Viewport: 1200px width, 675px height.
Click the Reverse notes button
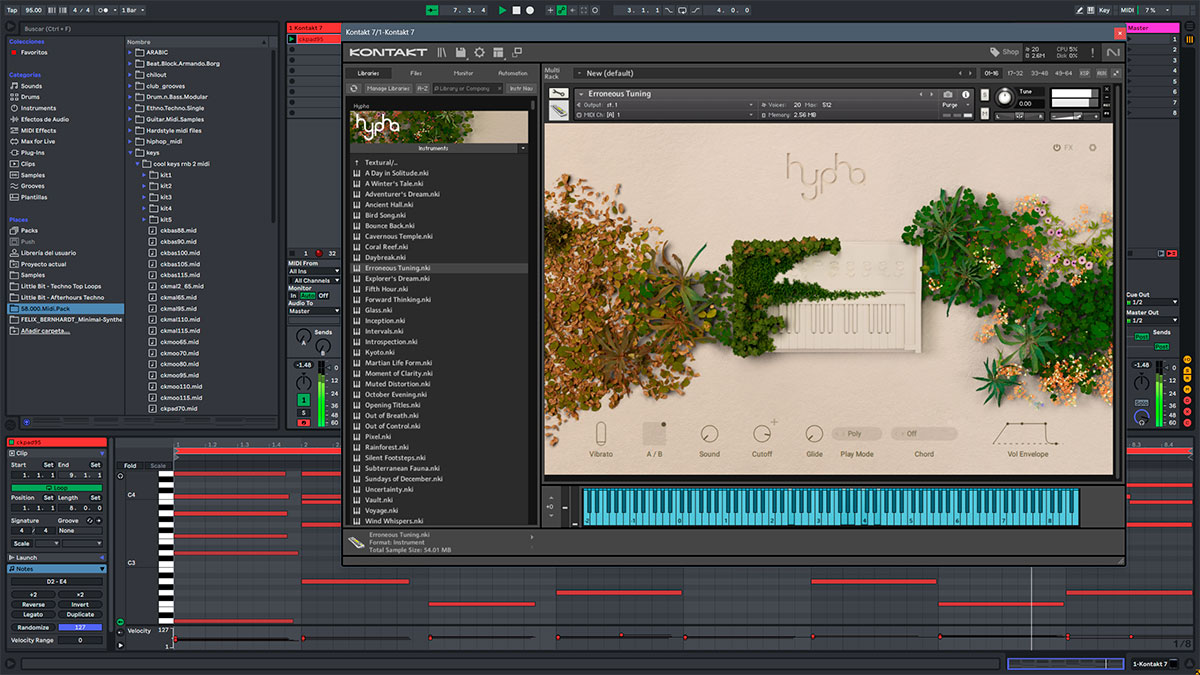pyautogui.click(x=33, y=604)
